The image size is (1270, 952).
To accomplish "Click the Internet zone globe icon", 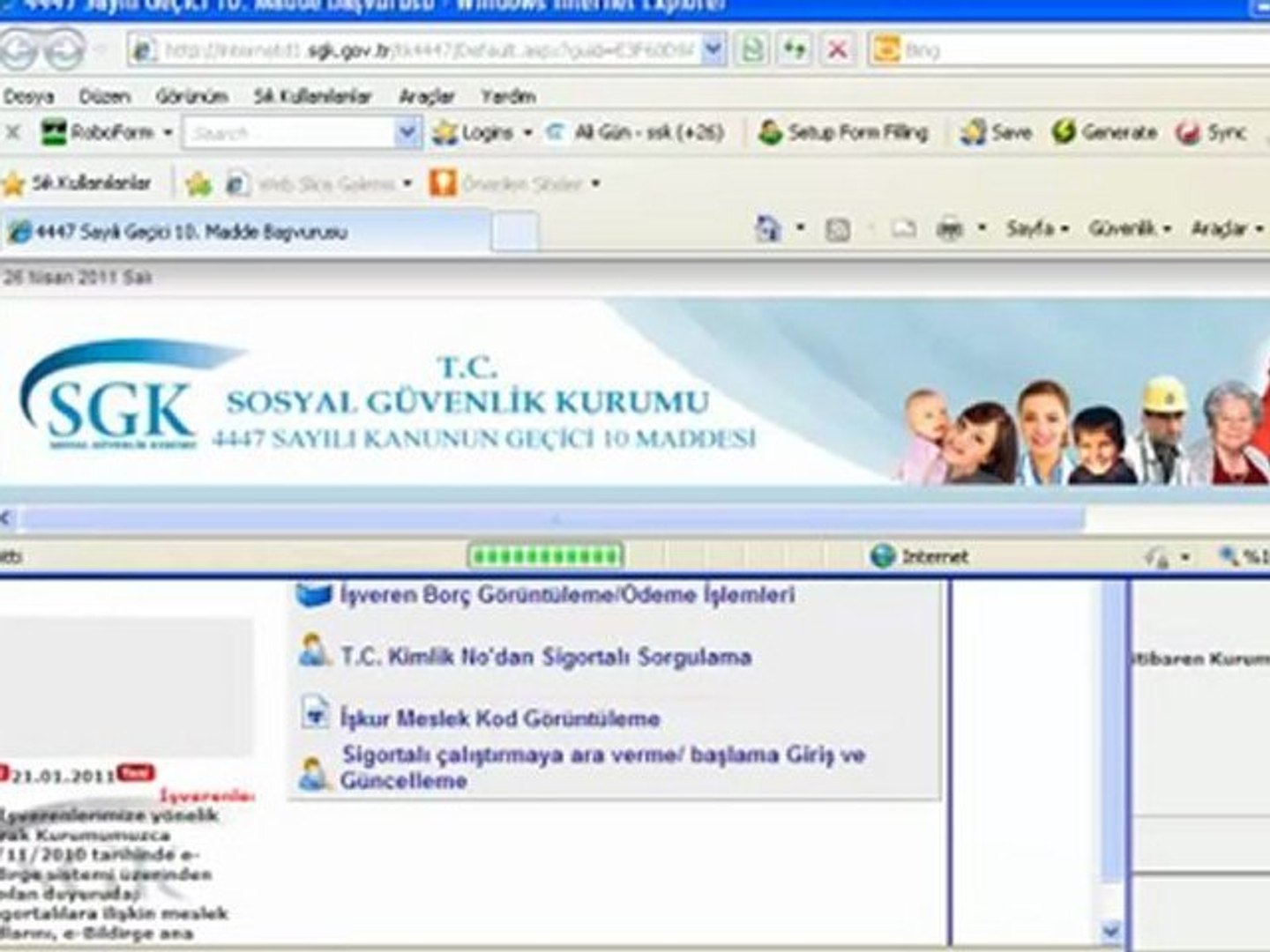I will coord(883,556).
